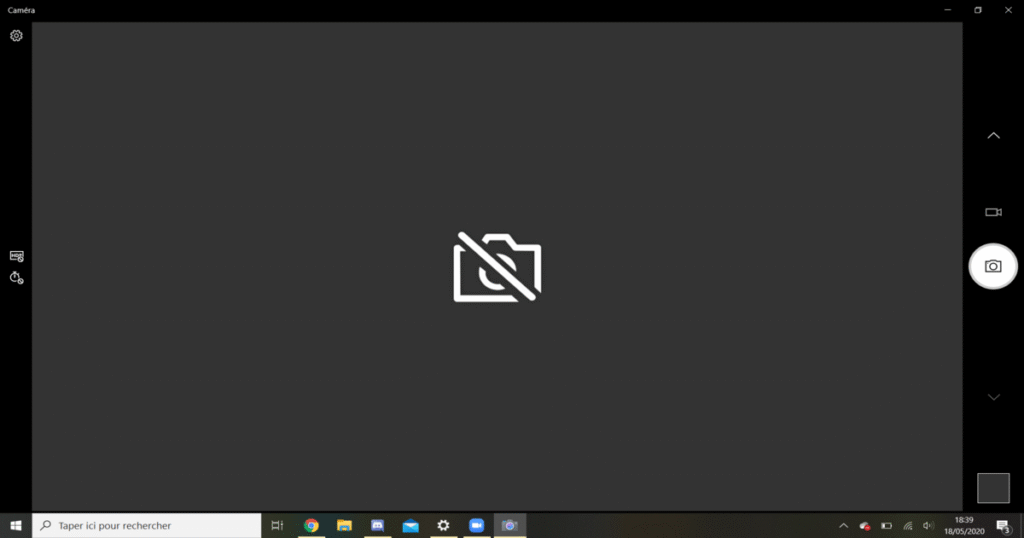Click the down chevron below shutter button
The height and width of the screenshot is (538, 1024).
pyautogui.click(x=993, y=397)
